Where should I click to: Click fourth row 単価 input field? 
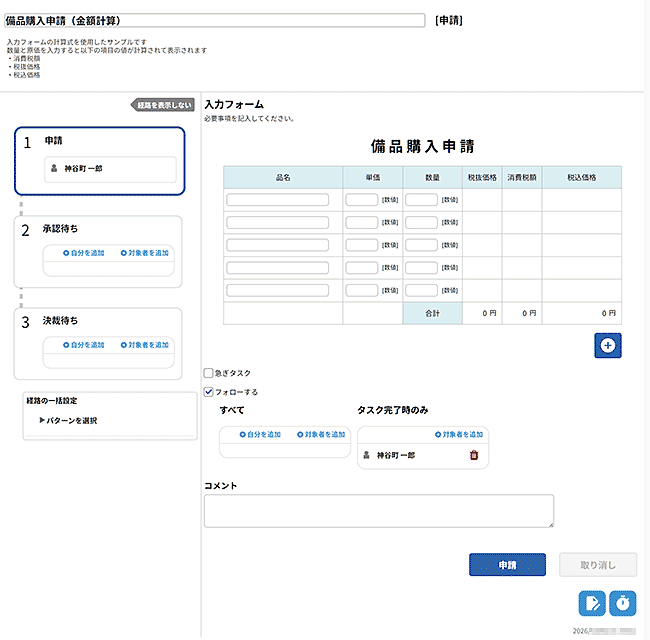(362, 268)
